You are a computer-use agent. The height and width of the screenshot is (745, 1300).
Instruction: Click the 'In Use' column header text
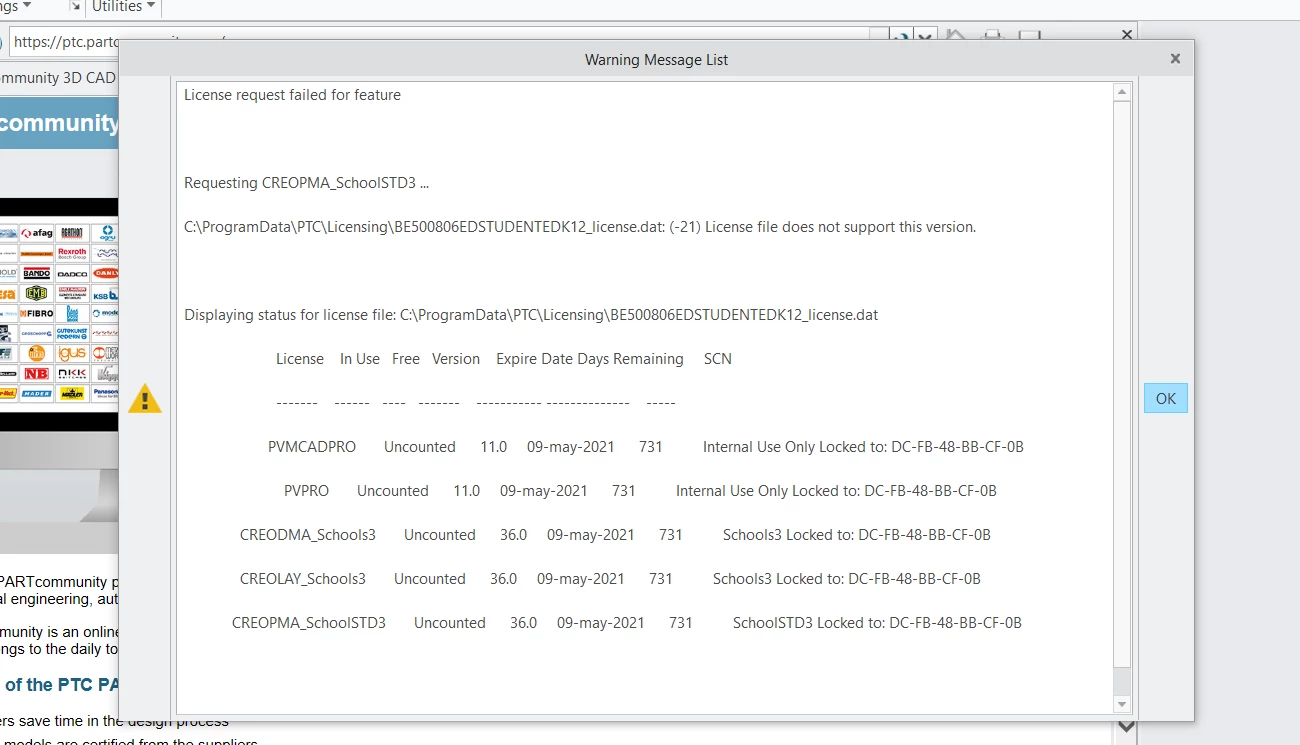click(360, 359)
